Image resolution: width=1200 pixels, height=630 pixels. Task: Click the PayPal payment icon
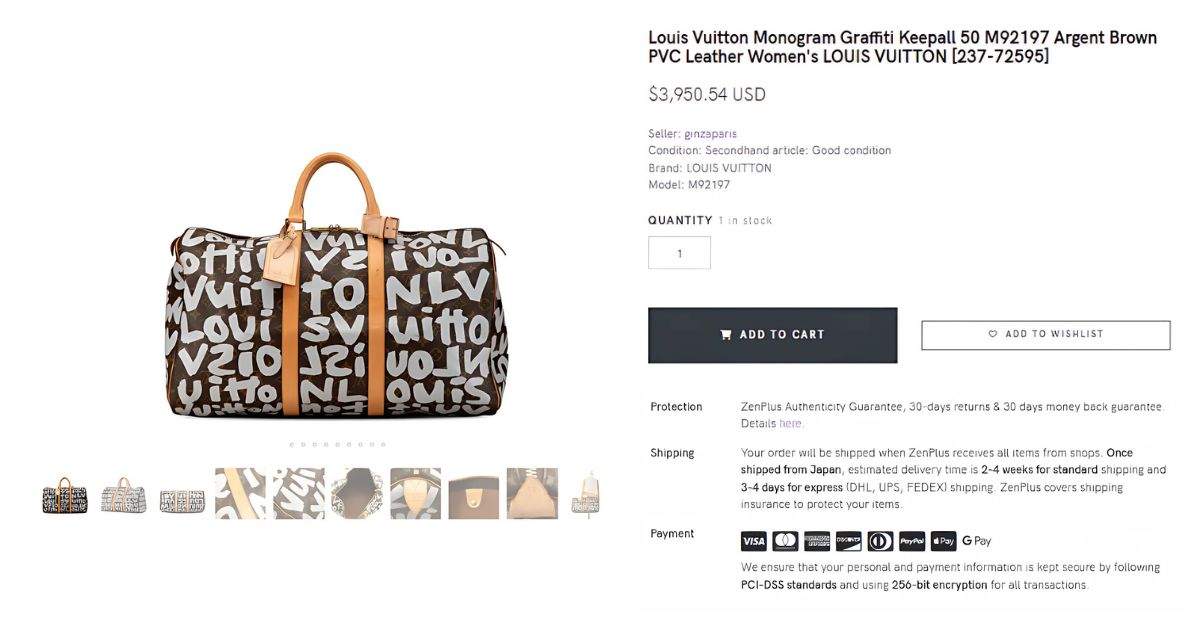912,541
